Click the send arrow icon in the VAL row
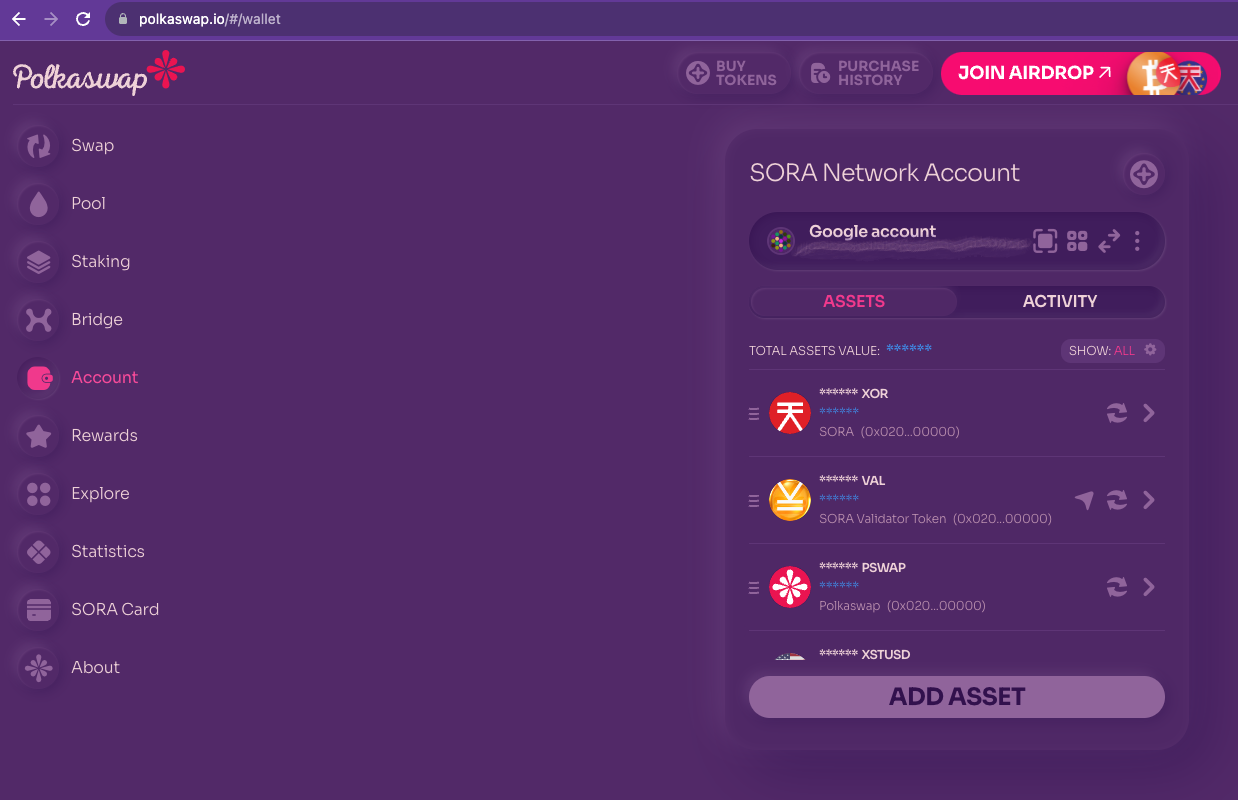Screen dimensions: 1238x800 (x=1084, y=500)
